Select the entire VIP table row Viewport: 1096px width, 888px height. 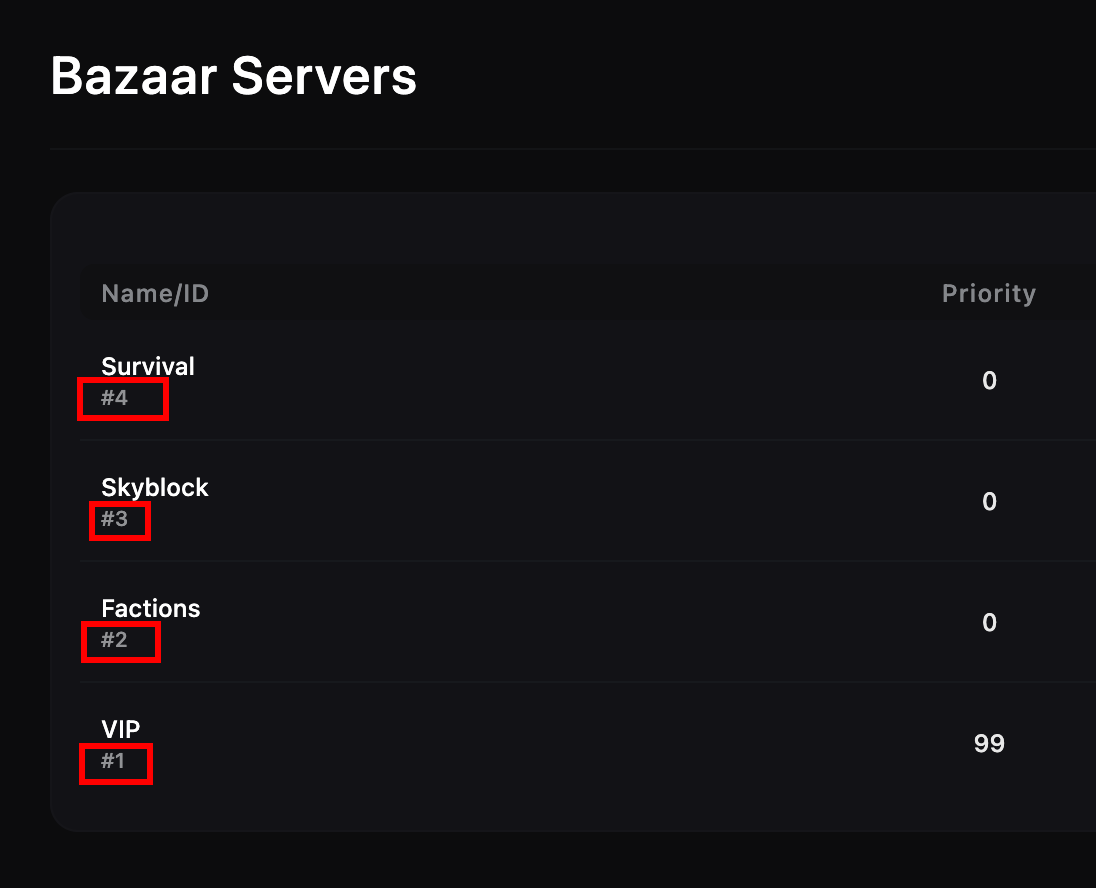tap(560, 743)
